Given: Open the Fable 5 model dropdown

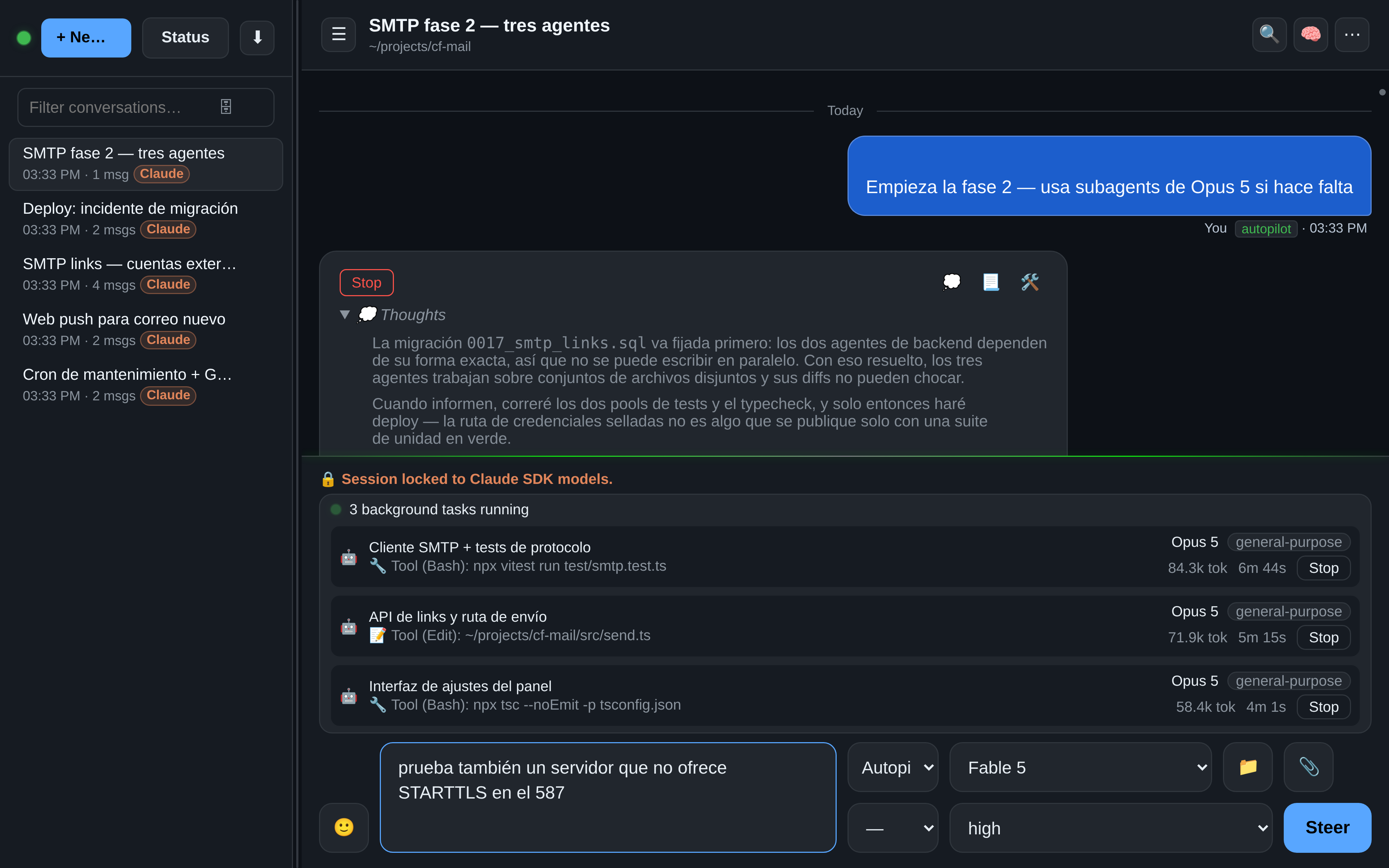Looking at the screenshot, I should (x=1080, y=767).
